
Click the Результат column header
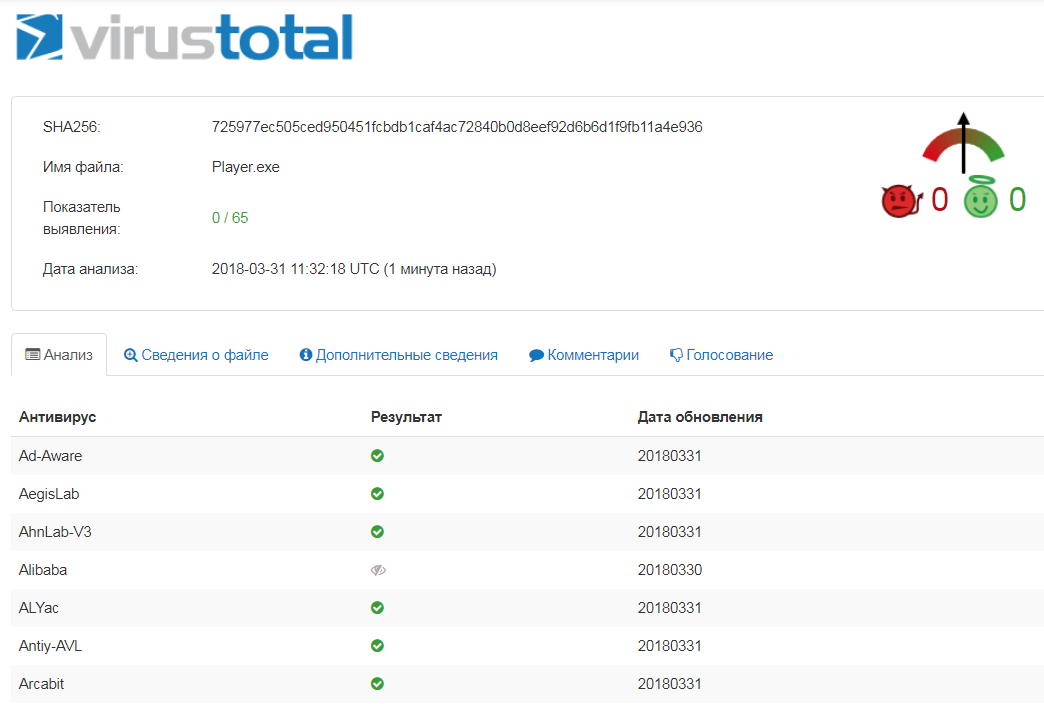point(406,417)
